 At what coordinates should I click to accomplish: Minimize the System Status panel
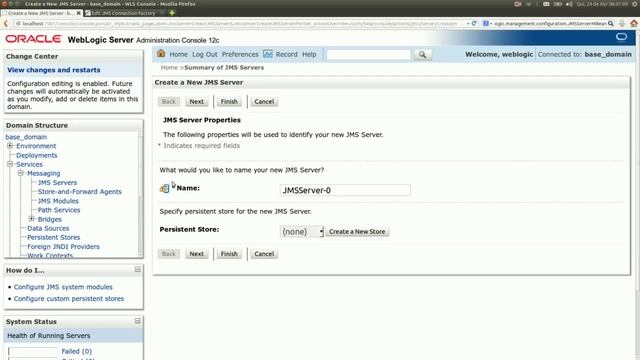[x=138, y=321]
